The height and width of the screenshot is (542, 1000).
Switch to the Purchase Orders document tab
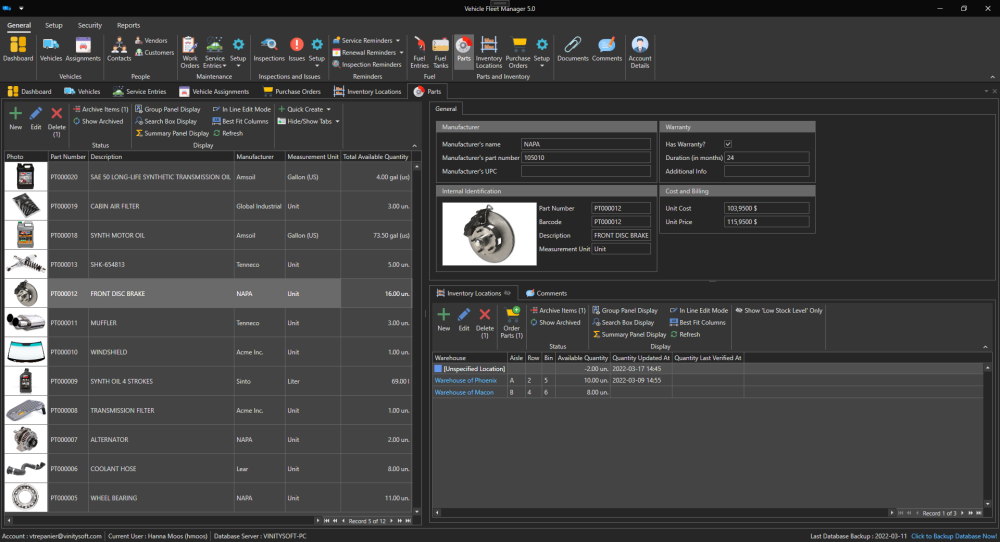tap(291, 91)
